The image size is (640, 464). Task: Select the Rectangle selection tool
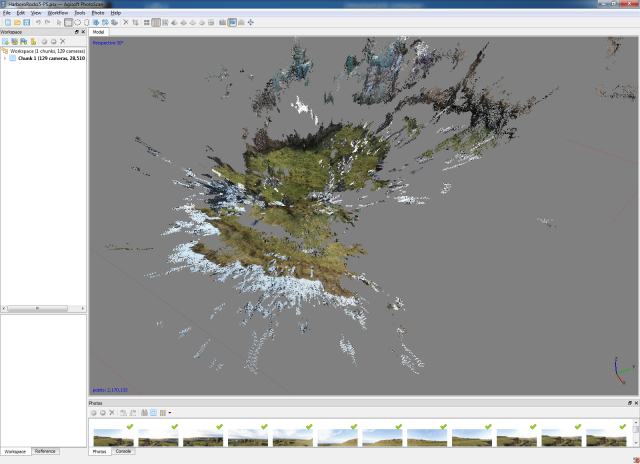[68, 22]
